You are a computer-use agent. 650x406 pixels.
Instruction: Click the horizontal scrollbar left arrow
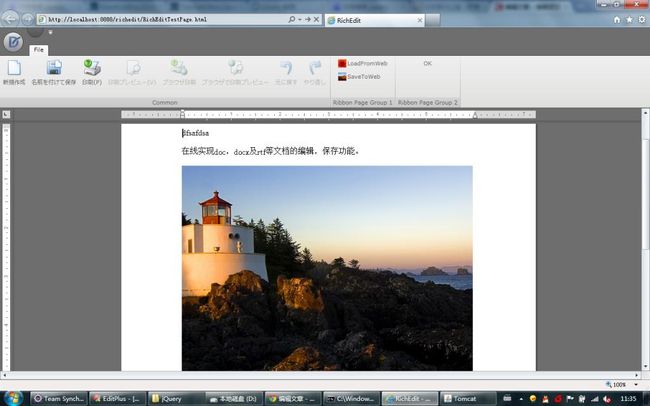click(x=4, y=375)
